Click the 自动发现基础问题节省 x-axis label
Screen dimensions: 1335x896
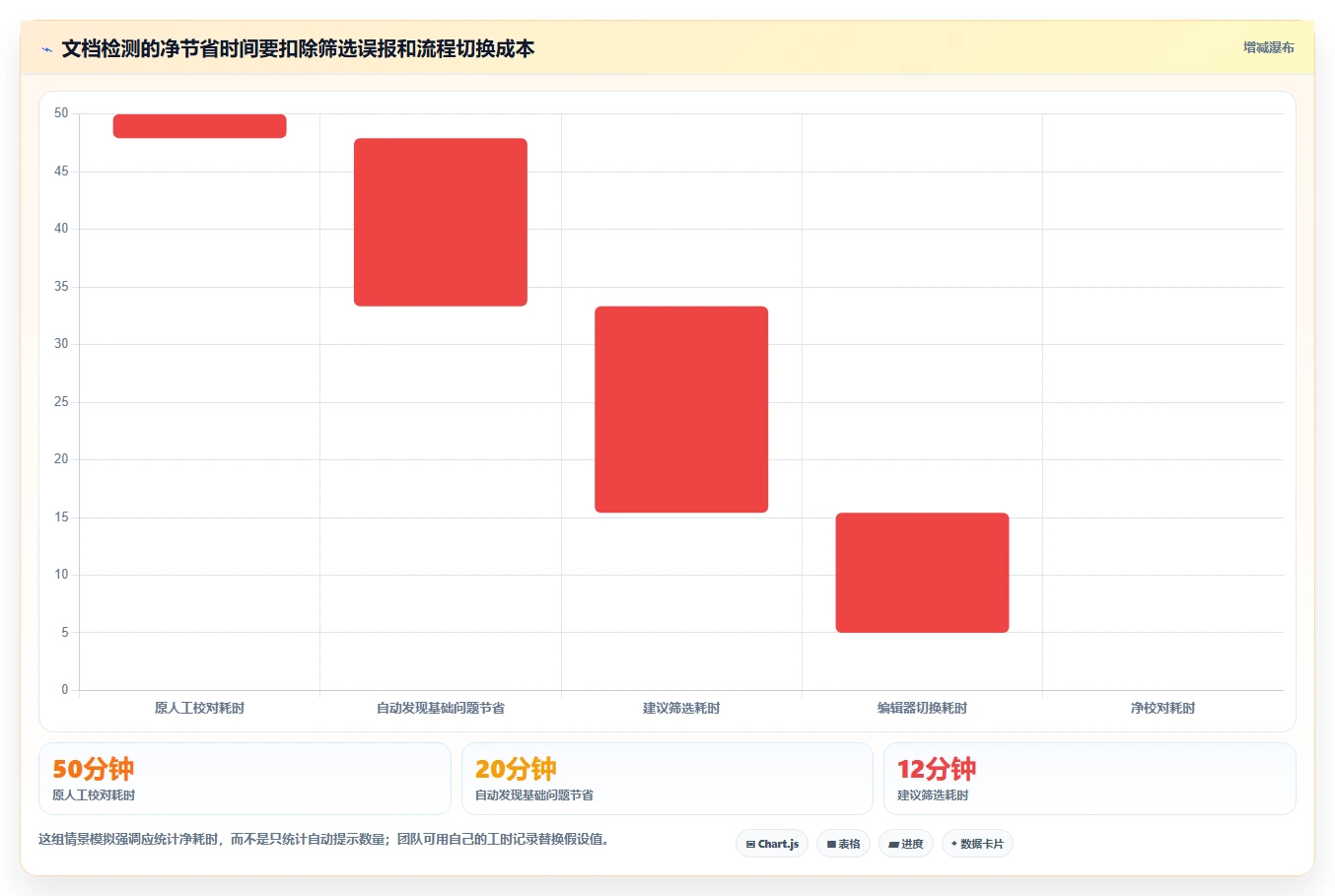pyautogui.click(x=441, y=708)
